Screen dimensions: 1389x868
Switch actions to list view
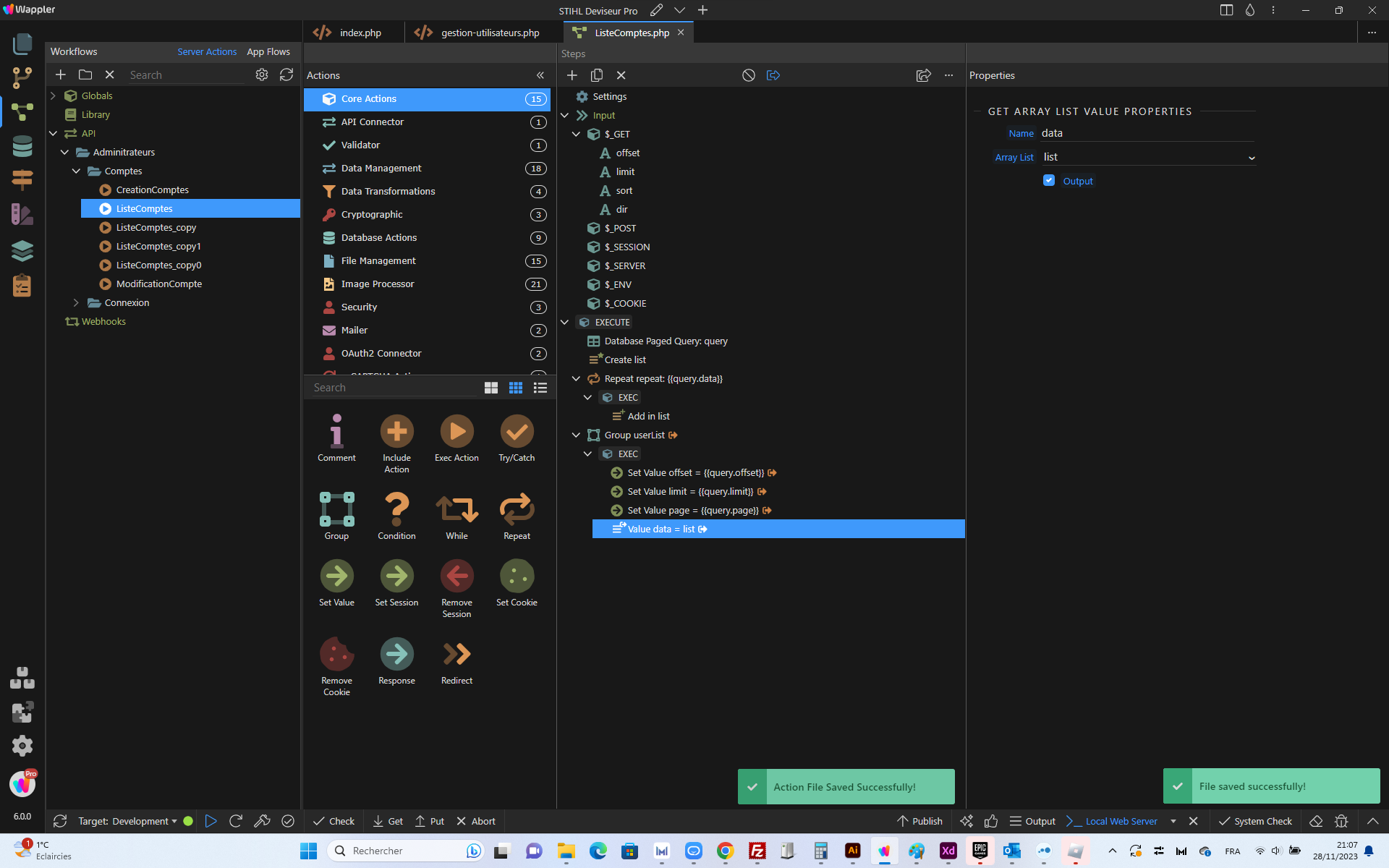pos(540,388)
